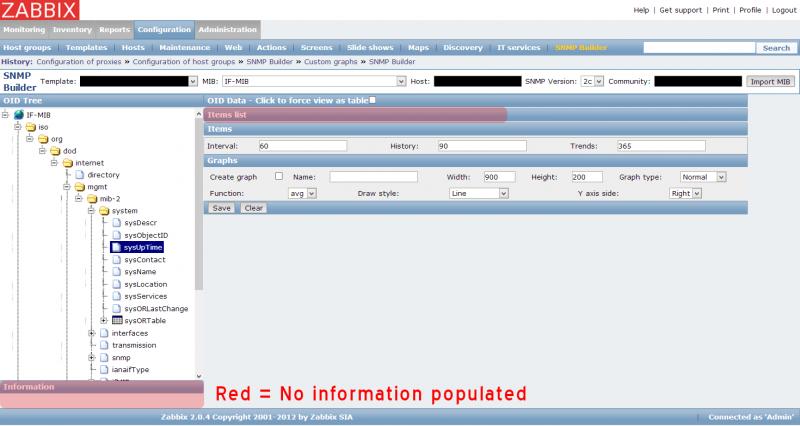Click the mib-2 folder icon

[92, 199]
